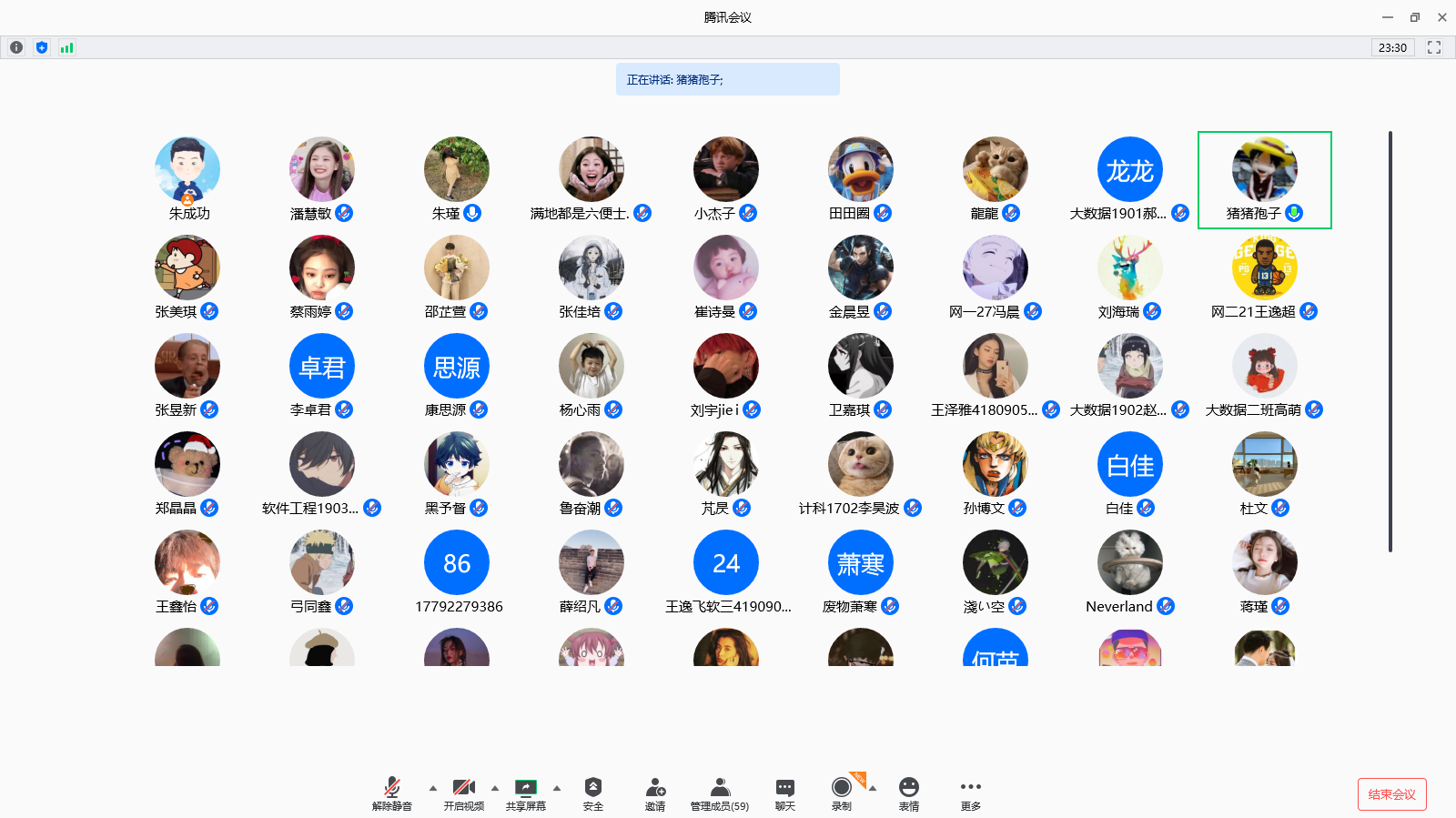Open the 聊天 chat panel
Viewport: 1456px width, 818px height.
(785, 793)
